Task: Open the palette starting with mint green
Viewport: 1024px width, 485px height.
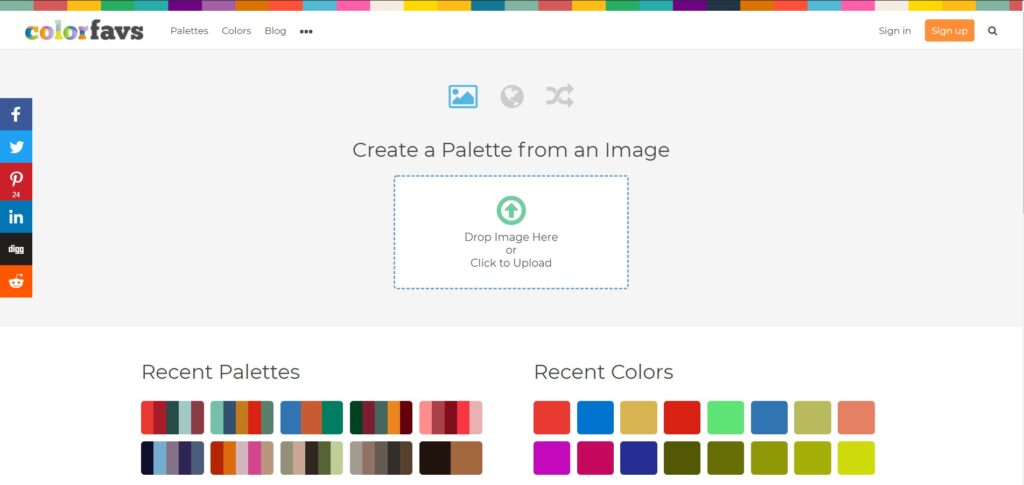Action: (242, 418)
